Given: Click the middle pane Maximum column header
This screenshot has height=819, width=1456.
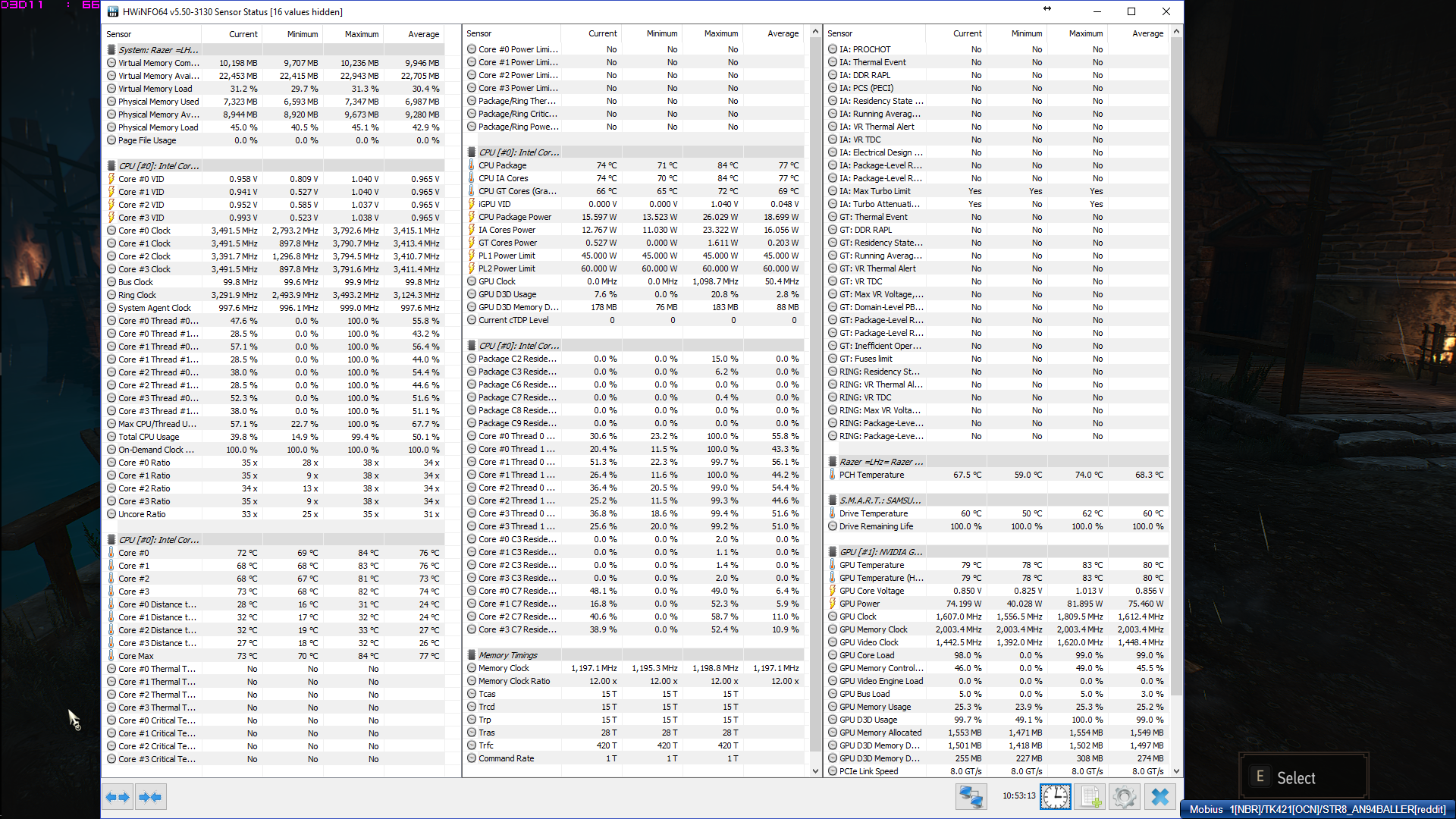Looking at the screenshot, I should coord(713,33).
